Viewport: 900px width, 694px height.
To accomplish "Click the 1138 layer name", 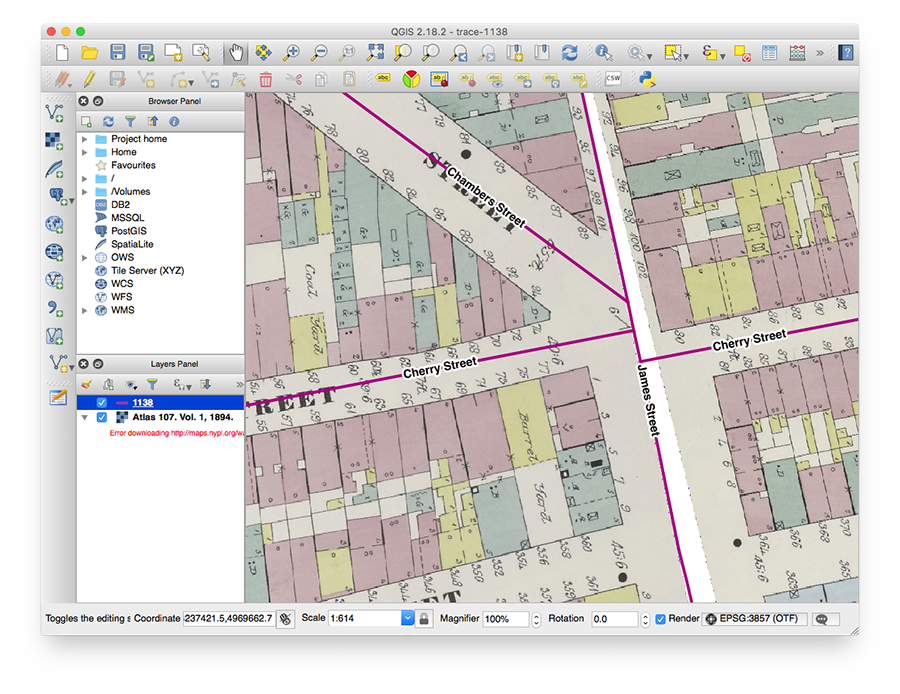I will (142, 402).
